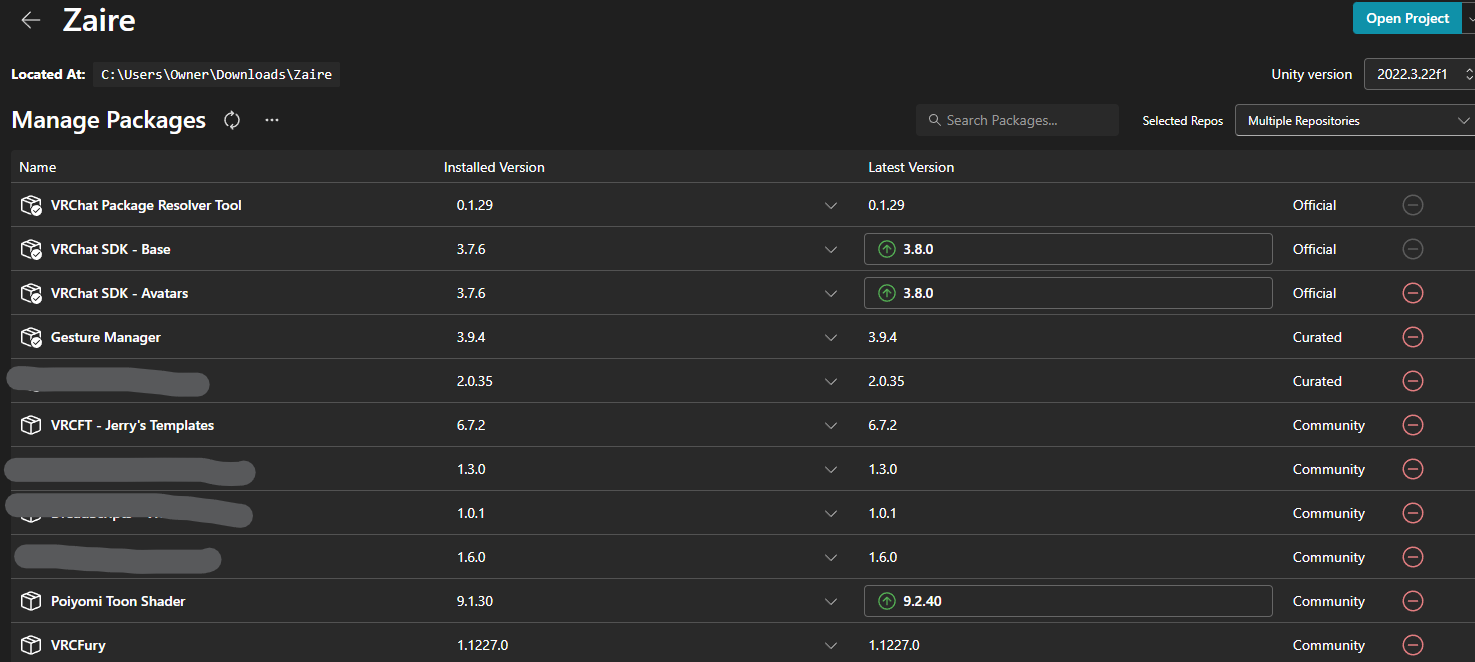Viewport: 1475px width, 662px height.
Task: Update Poiyomi Toon Shader to 9.2.40
Action: pyautogui.click(x=1068, y=601)
